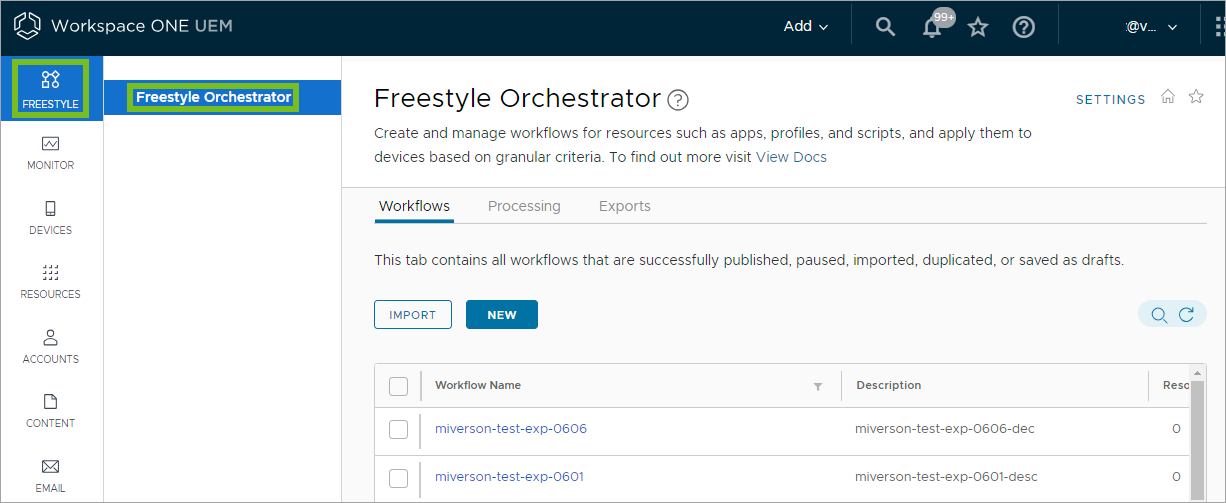
Task: View notifications bell with 99+ badge
Action: [x=934, y=25]
